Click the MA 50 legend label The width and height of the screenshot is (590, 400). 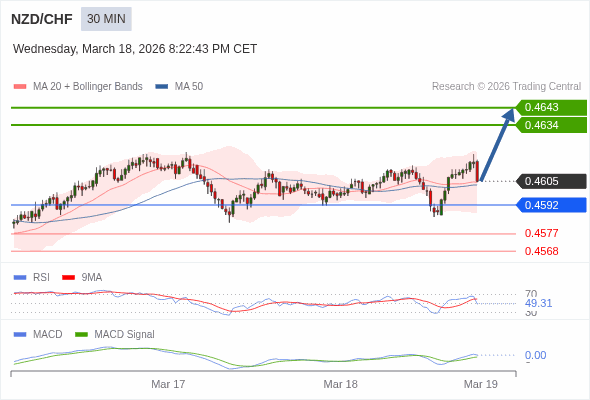click(189, 87)
